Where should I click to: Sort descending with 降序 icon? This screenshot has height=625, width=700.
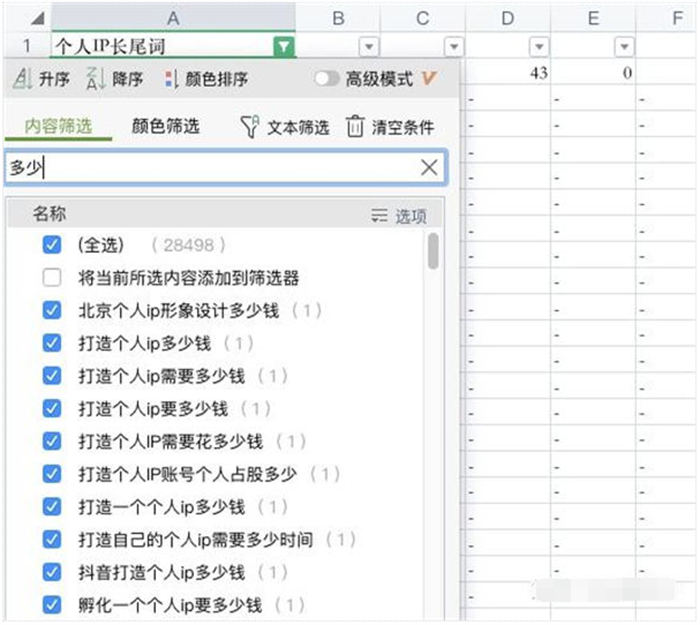[x=96, y=79]
